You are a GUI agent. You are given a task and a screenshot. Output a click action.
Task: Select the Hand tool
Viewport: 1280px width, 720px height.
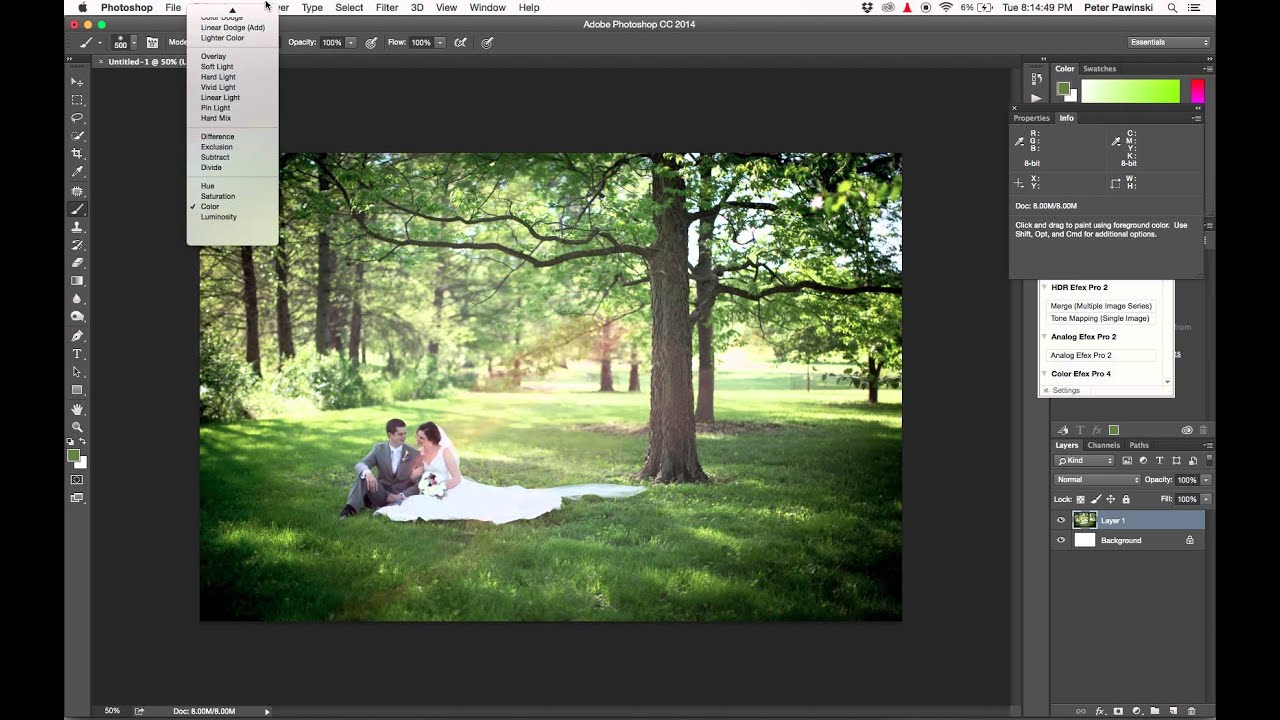[x=77, y=409]
